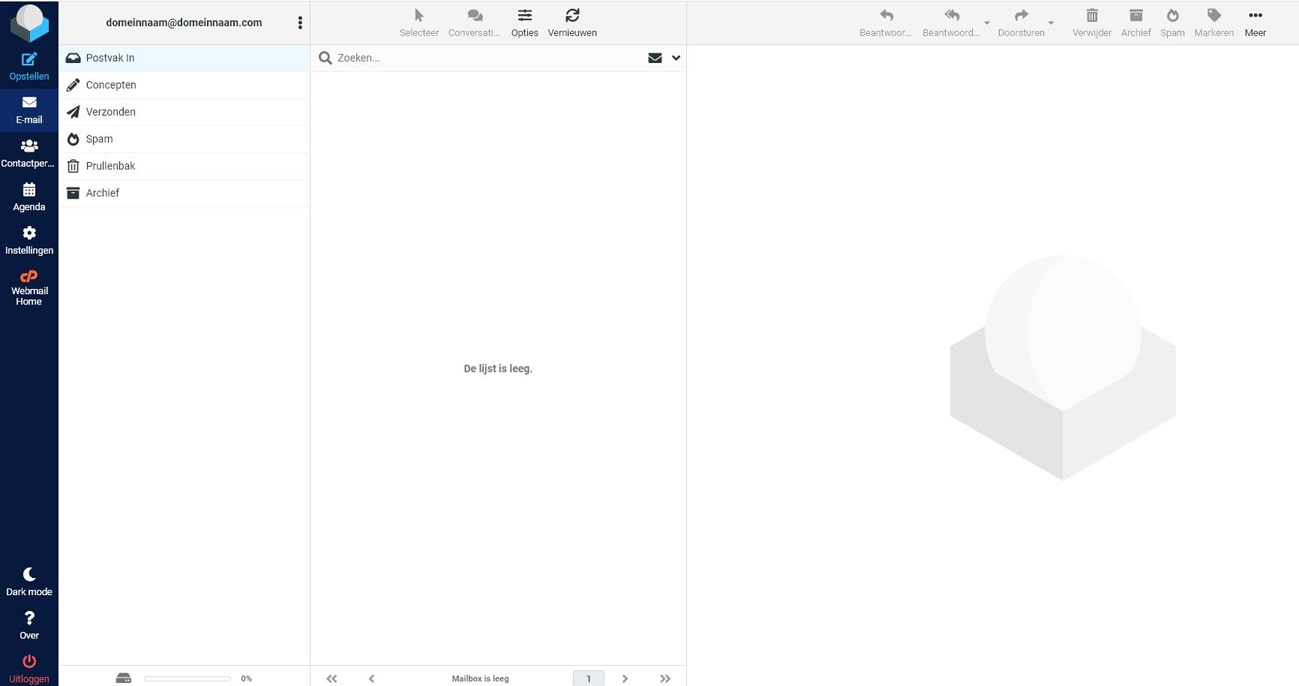
Task: Open the Spam folder in list
Action: pos(184,139)
